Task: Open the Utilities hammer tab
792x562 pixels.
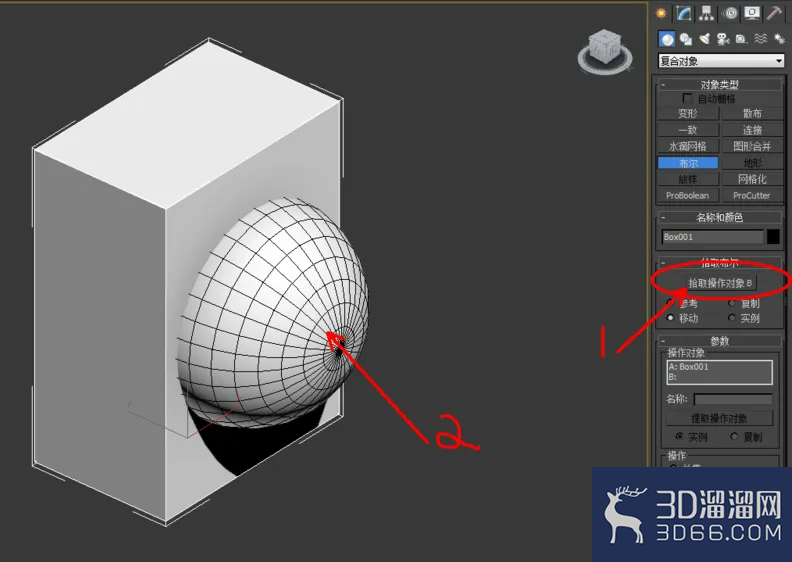Action: [774, 13]
